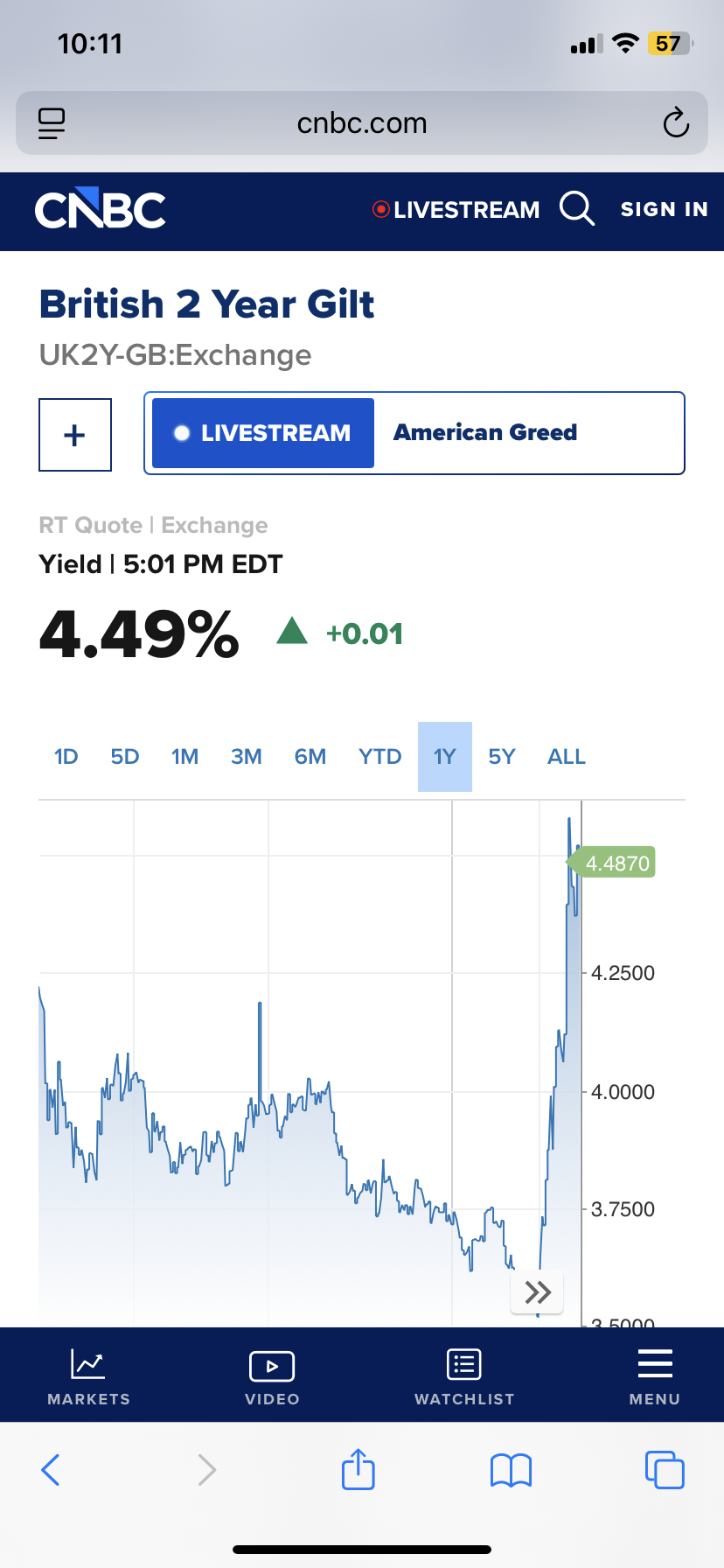Click the SIGN IN link
Image resolution: width=724 pixels, height=1568 pixels.
point(664,210)
